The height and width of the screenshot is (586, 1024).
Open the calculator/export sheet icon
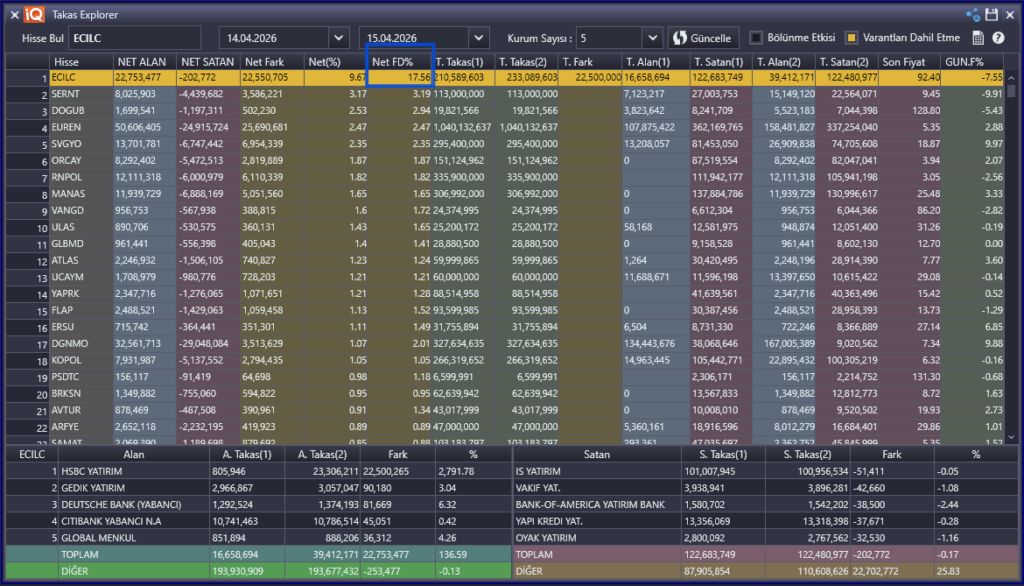[979, 39]
